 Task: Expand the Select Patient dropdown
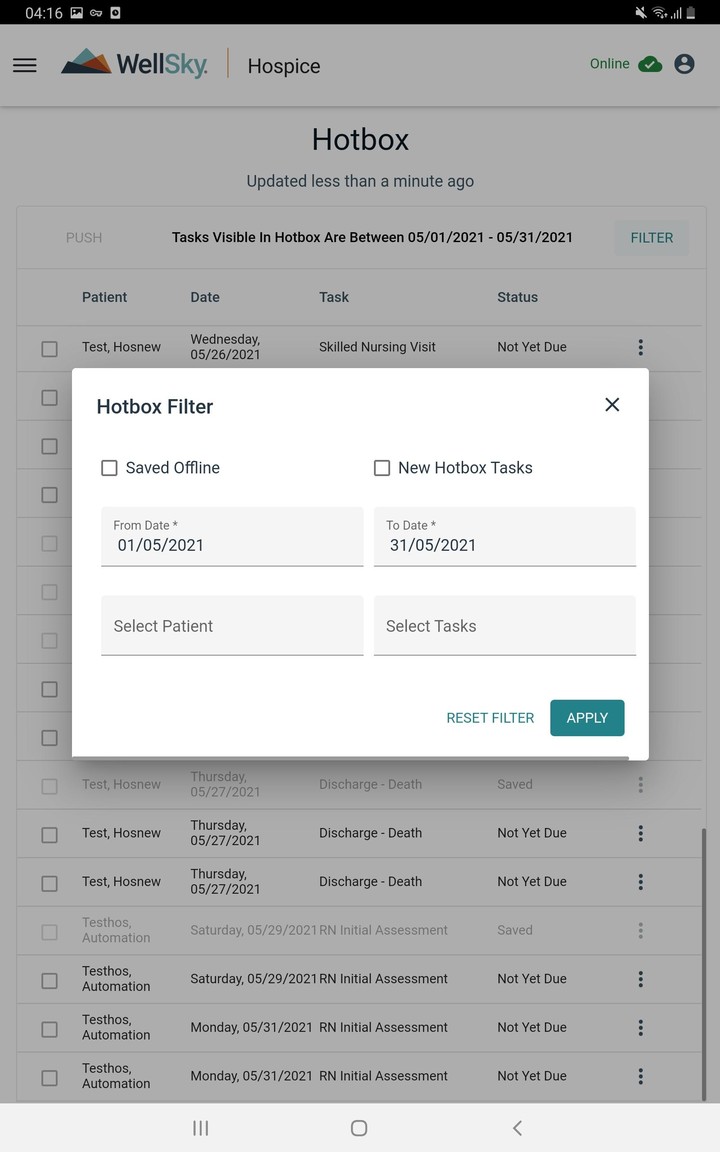point(232,626)
